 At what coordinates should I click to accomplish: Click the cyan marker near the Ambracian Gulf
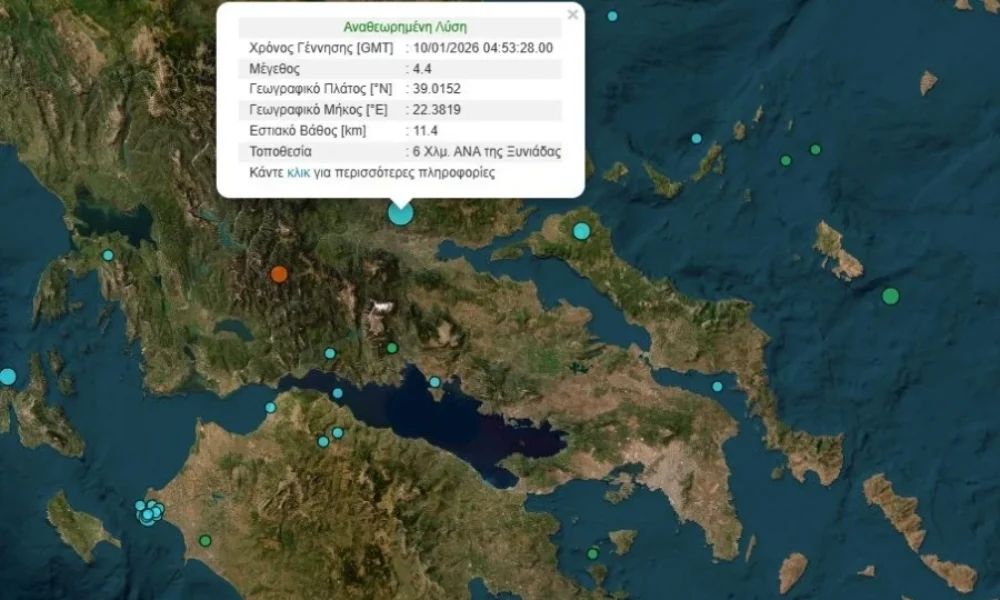pyautogui.click(x=108, y=255)
